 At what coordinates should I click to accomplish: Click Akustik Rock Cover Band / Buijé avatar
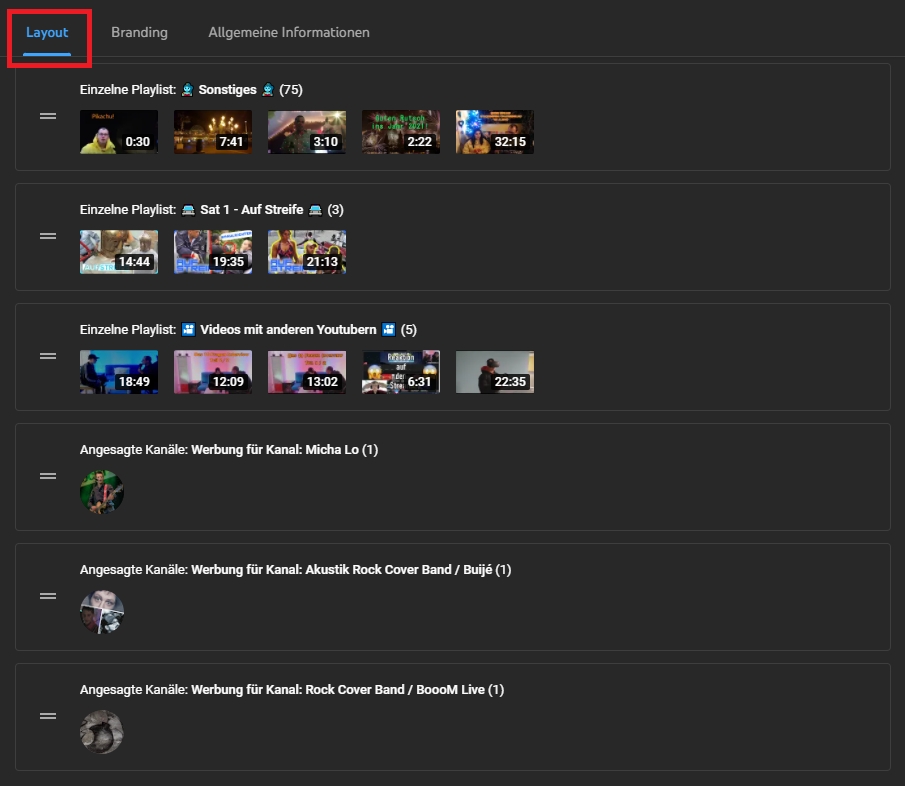coord(102,612)
